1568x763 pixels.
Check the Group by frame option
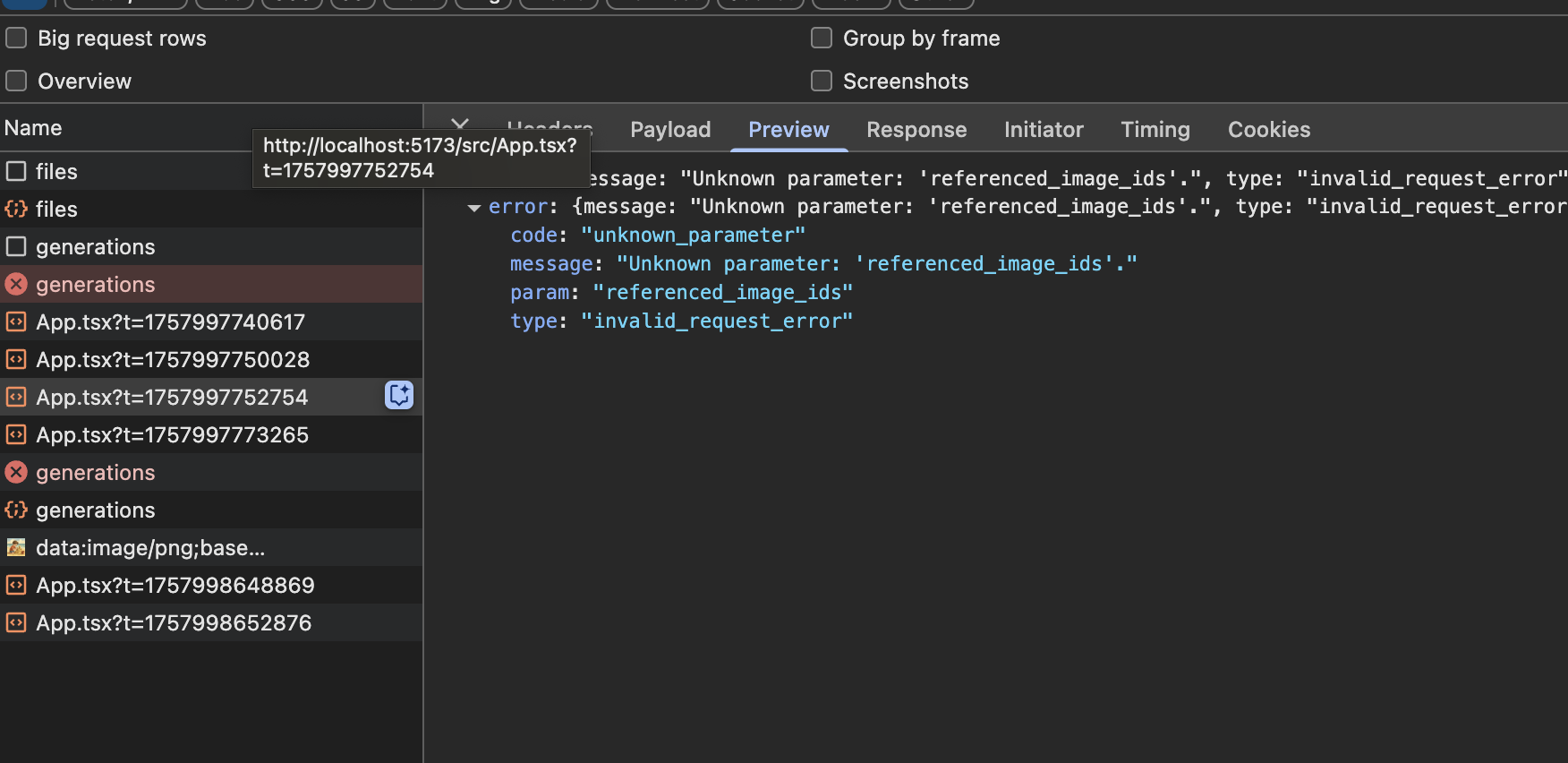click(x=822, y=39)
